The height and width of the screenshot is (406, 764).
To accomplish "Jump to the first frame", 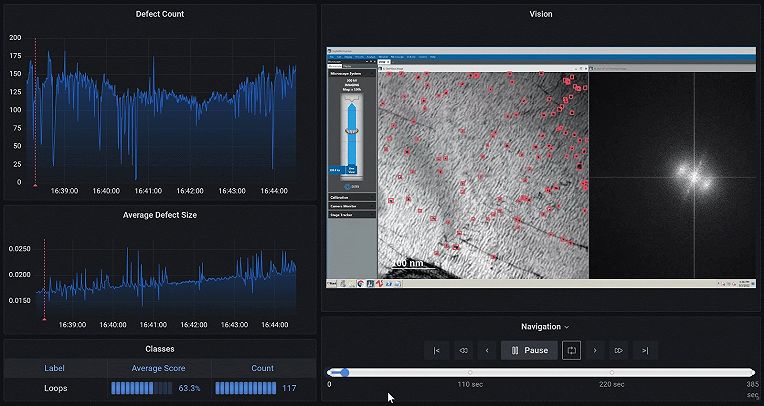I will 435,350.
